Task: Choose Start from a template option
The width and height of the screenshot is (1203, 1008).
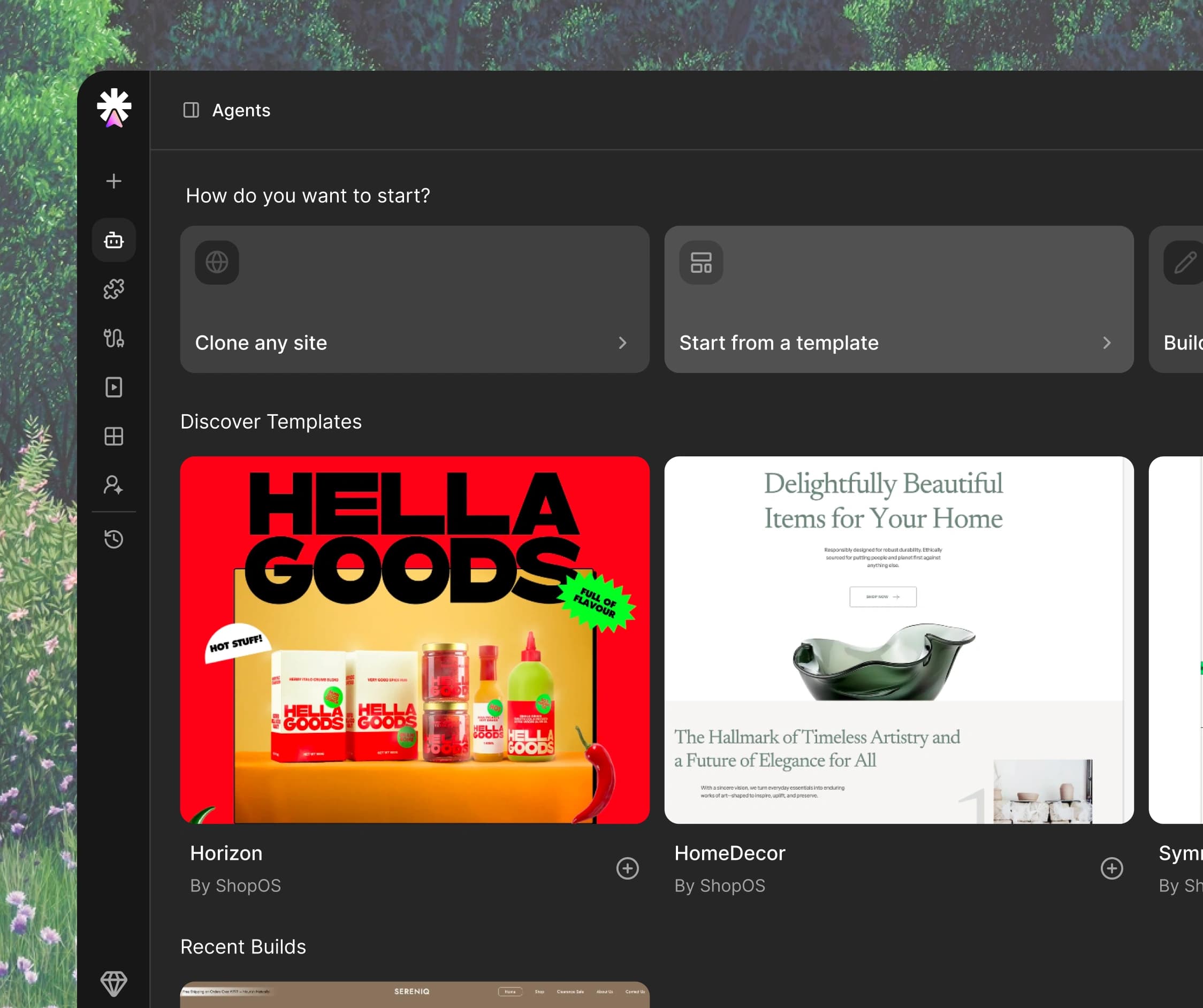Action: (899, 299)
